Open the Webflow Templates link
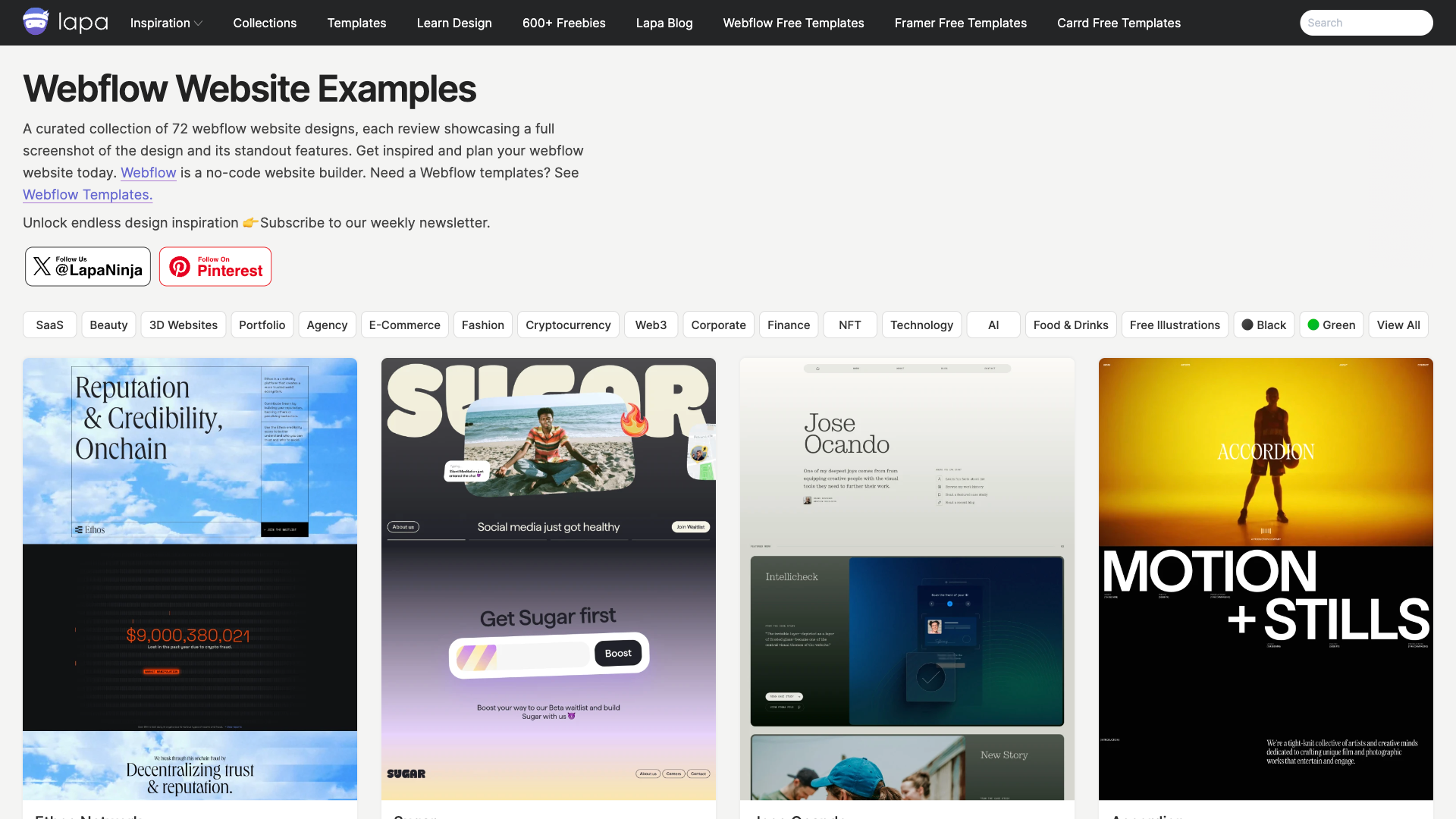 tap(87, 195)
